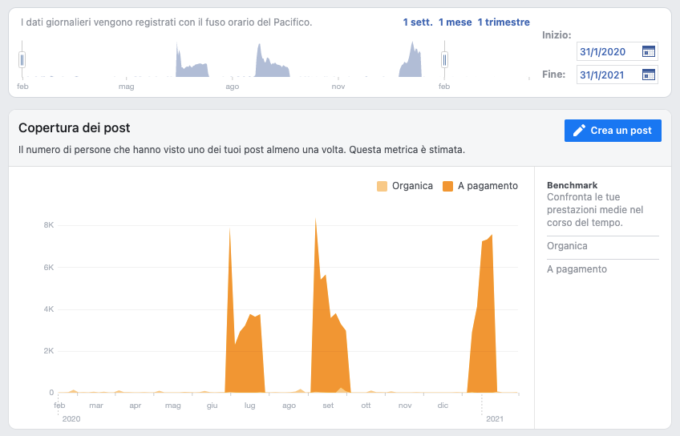Click the light orange Organica legend swatch

pos(381,186)
